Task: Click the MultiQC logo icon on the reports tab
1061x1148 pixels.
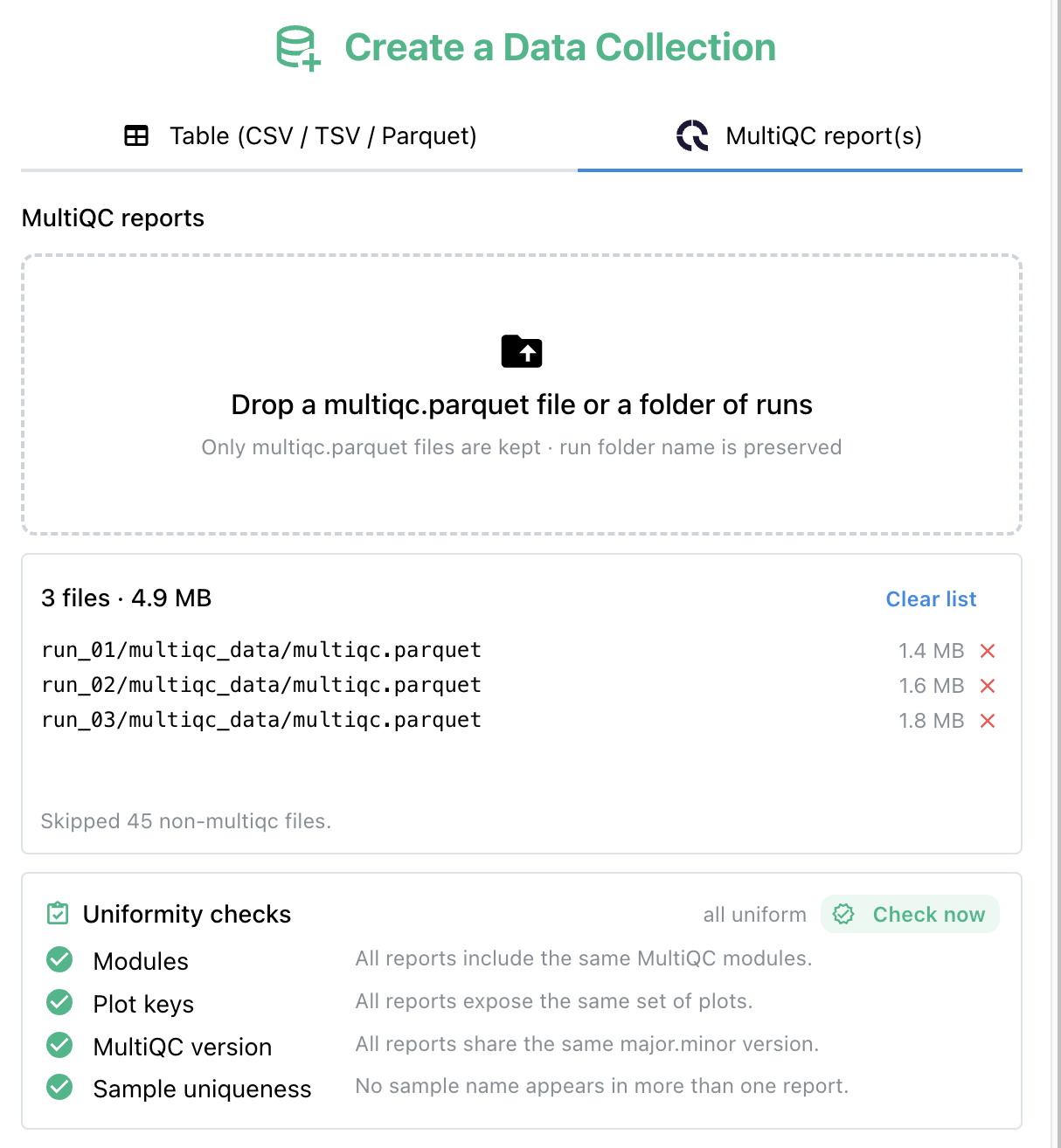Action: click(x=692, y=136)
